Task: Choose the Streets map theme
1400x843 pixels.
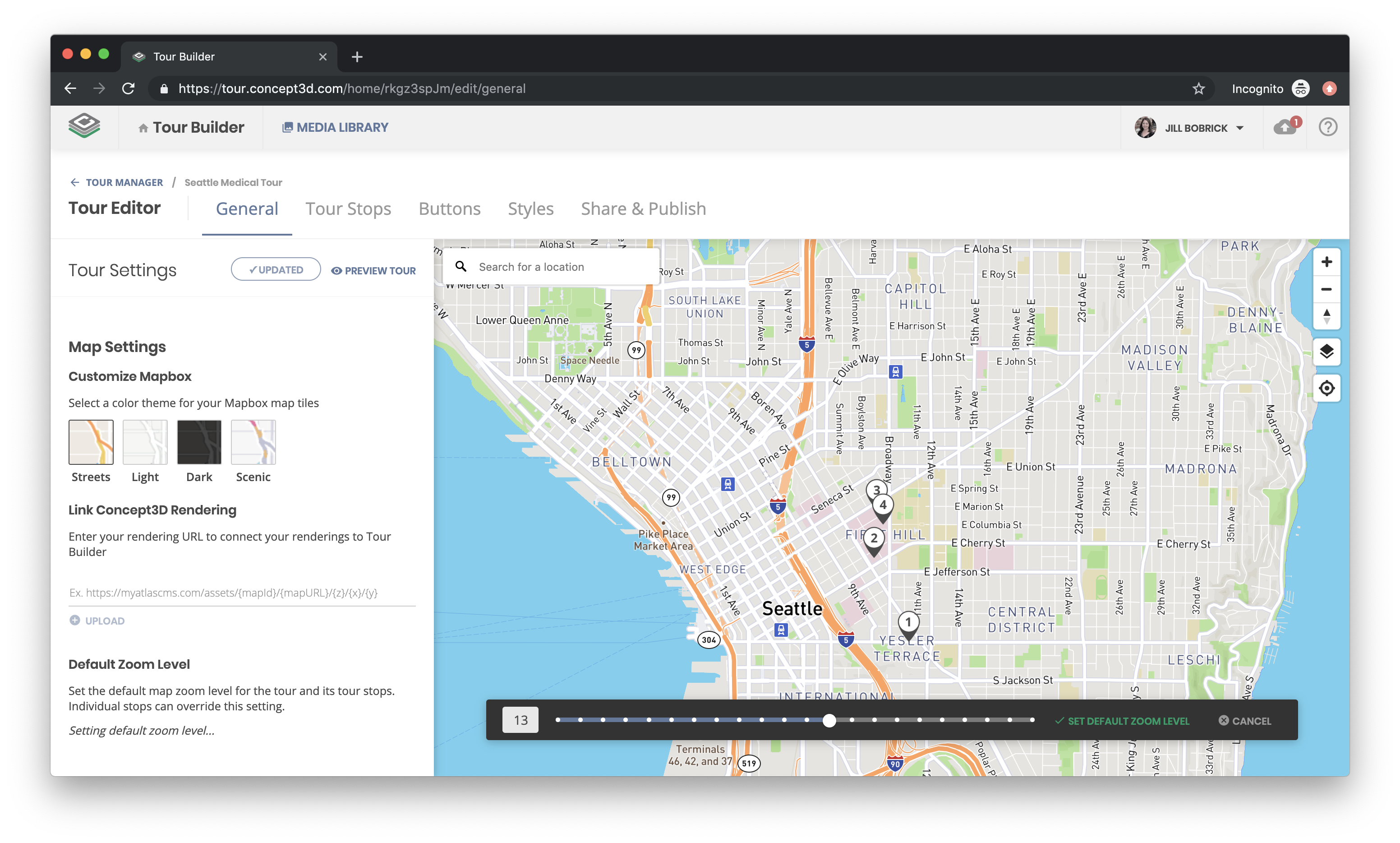Action: (91, 442)
